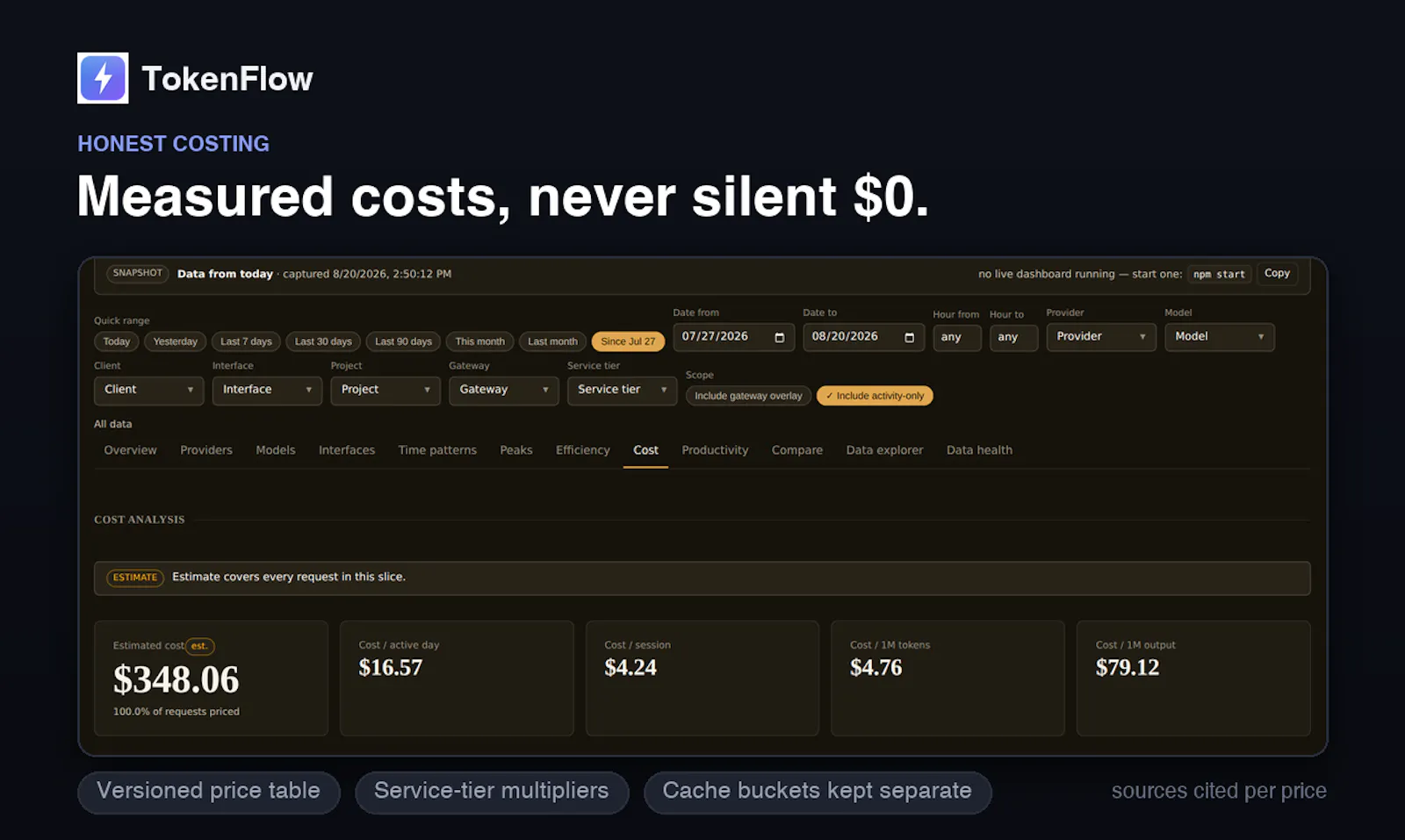Toggle the Include activity-only scope chip
This screenshot has width=1405, height=840.
[x=875, y=396]
